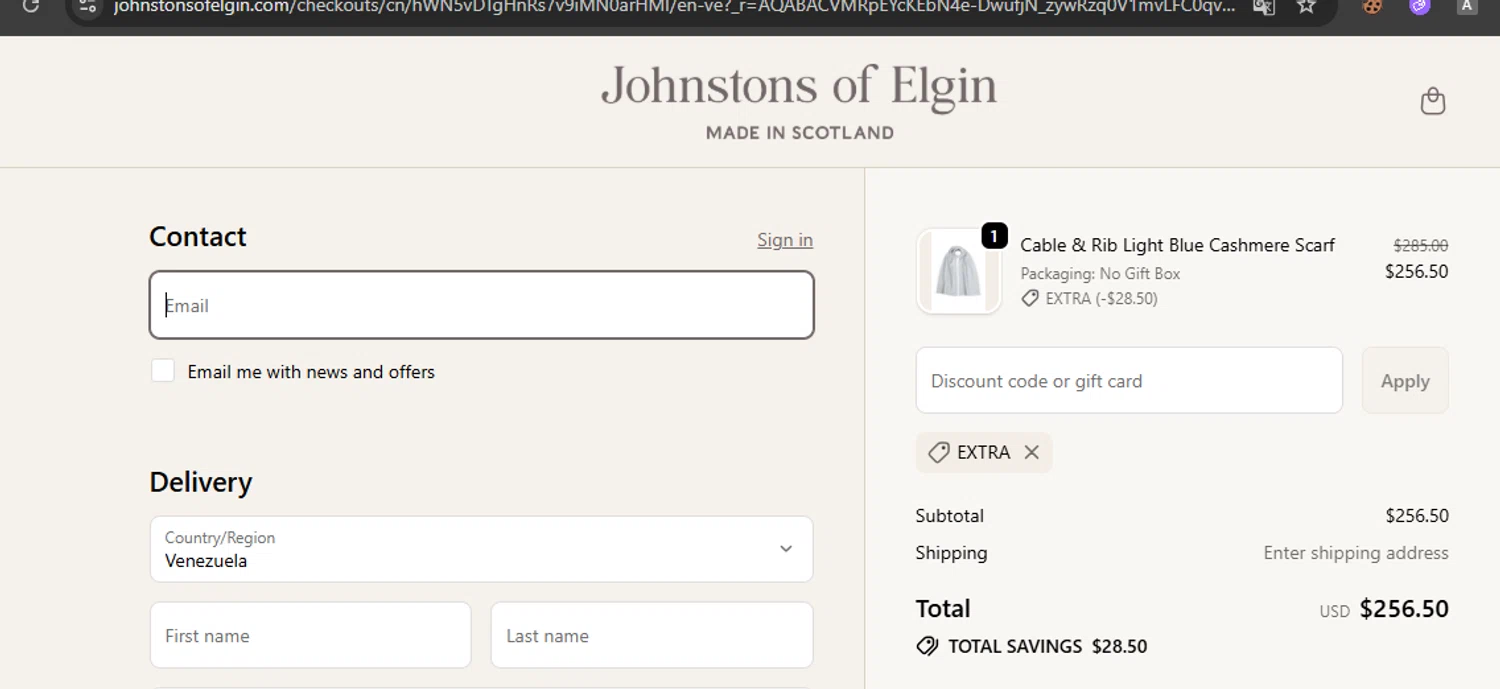Click the Cable & Rib Light Blue Cashmere Scarf title
Viewport: 1500px width, 689px height.
click(1177, 245)
